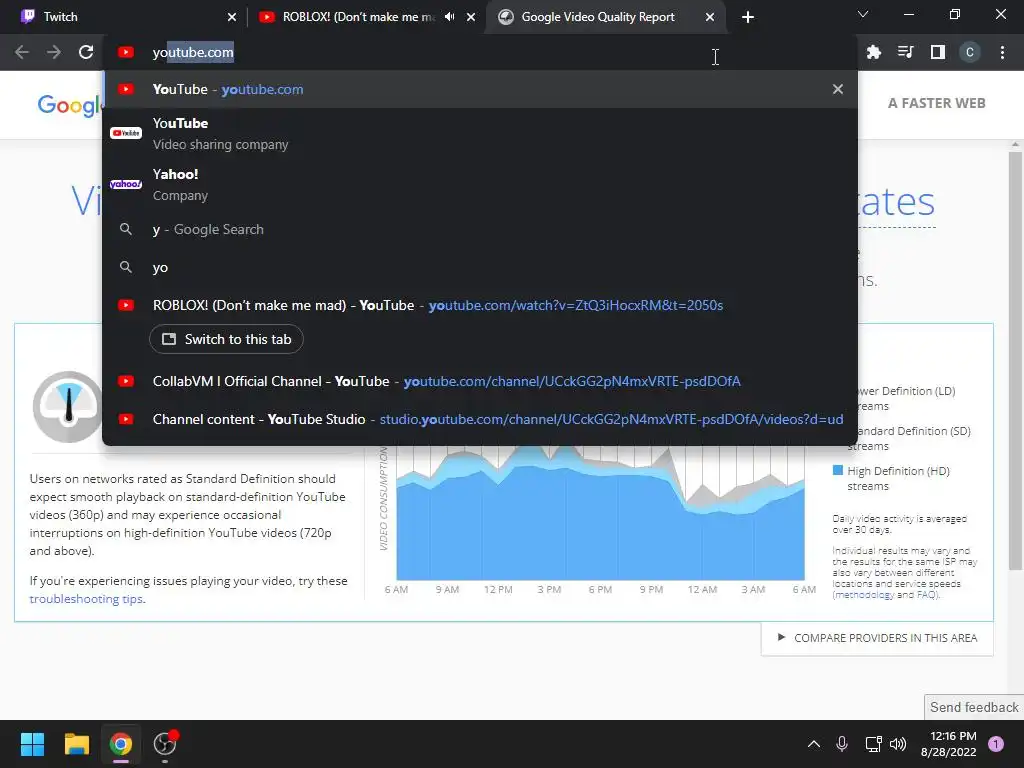
Task: Click the Switch to this tab button
Action: coord(227,339)
